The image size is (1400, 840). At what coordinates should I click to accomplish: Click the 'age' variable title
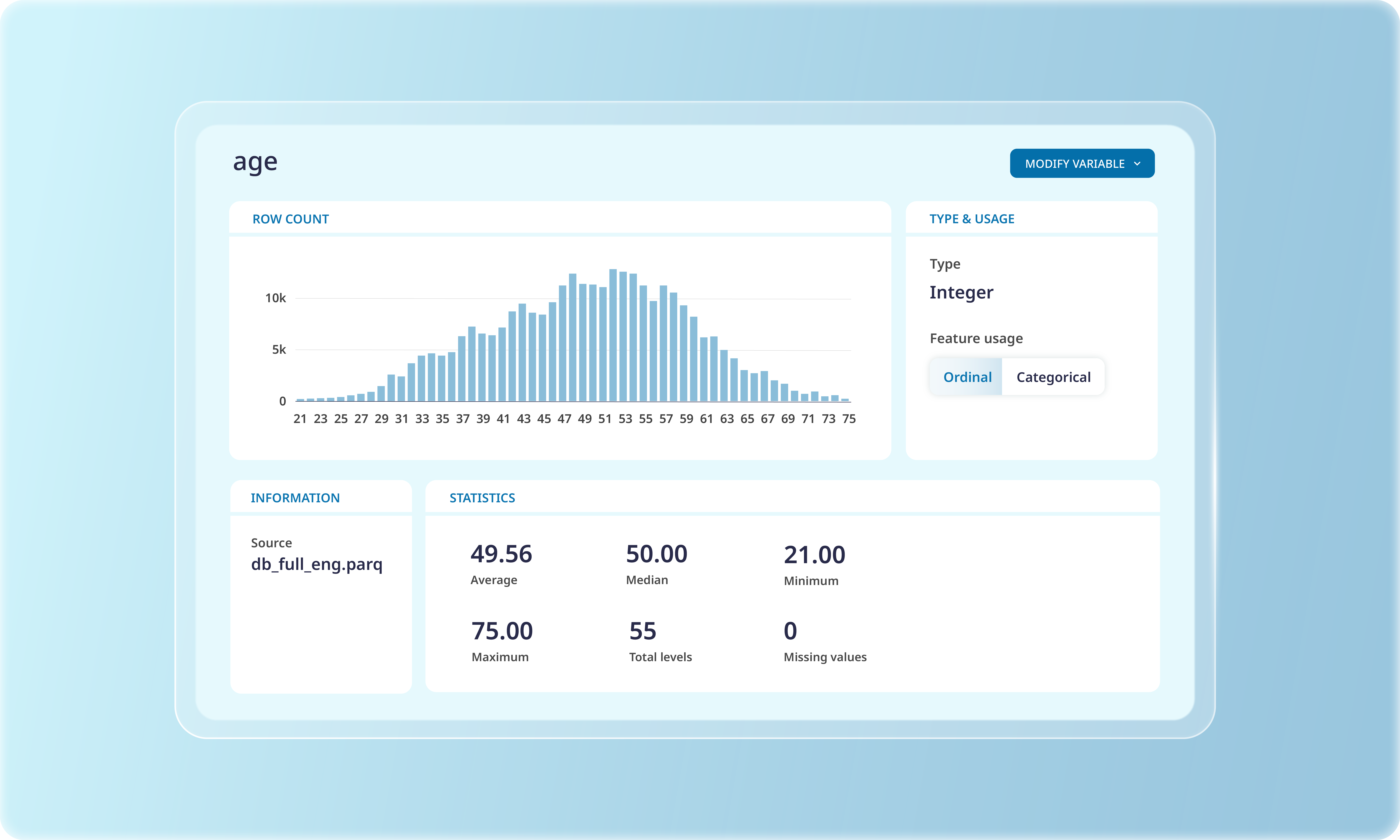(x=255, y=163)
